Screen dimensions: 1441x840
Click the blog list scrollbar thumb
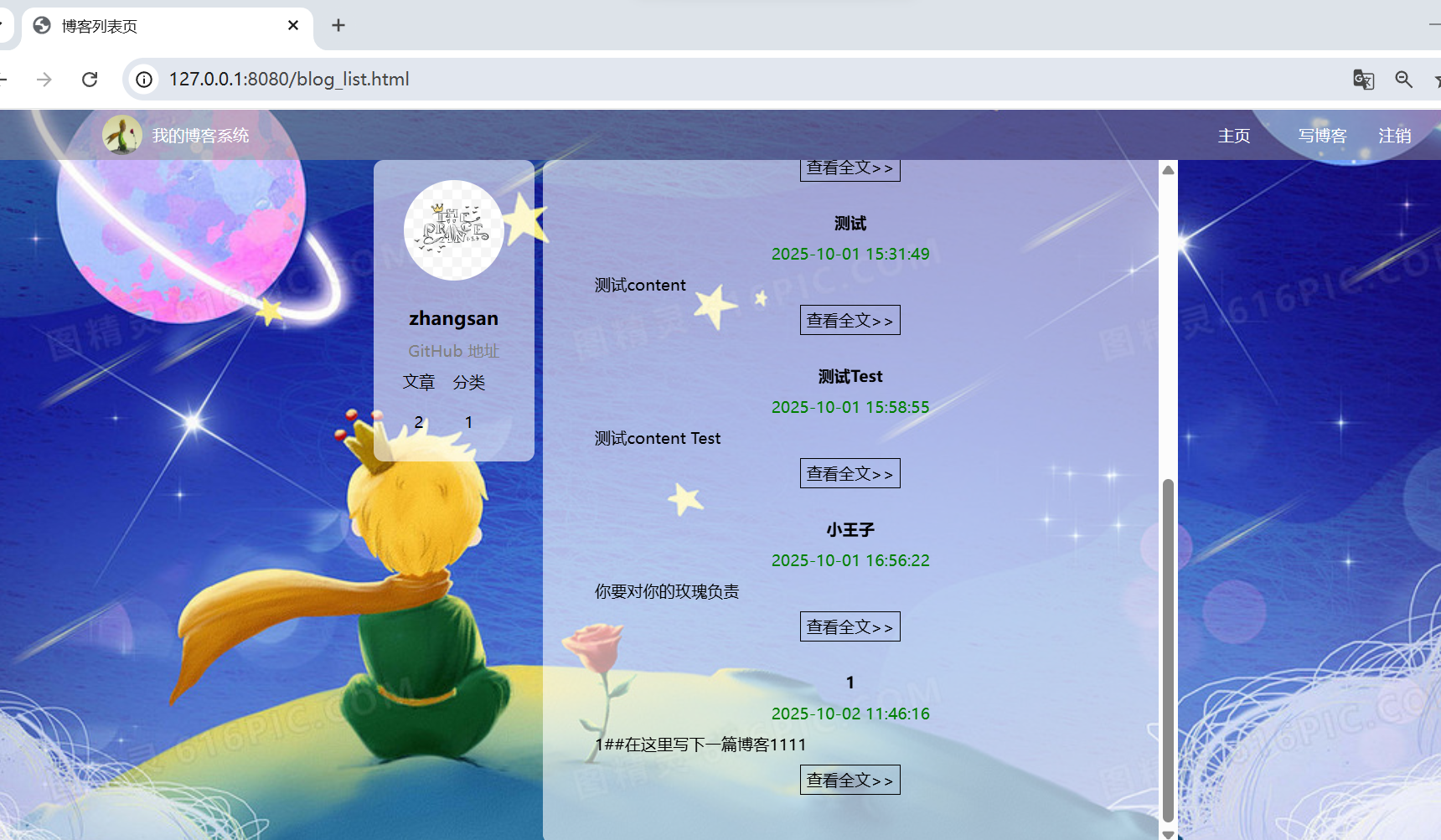pos(1168,650)
